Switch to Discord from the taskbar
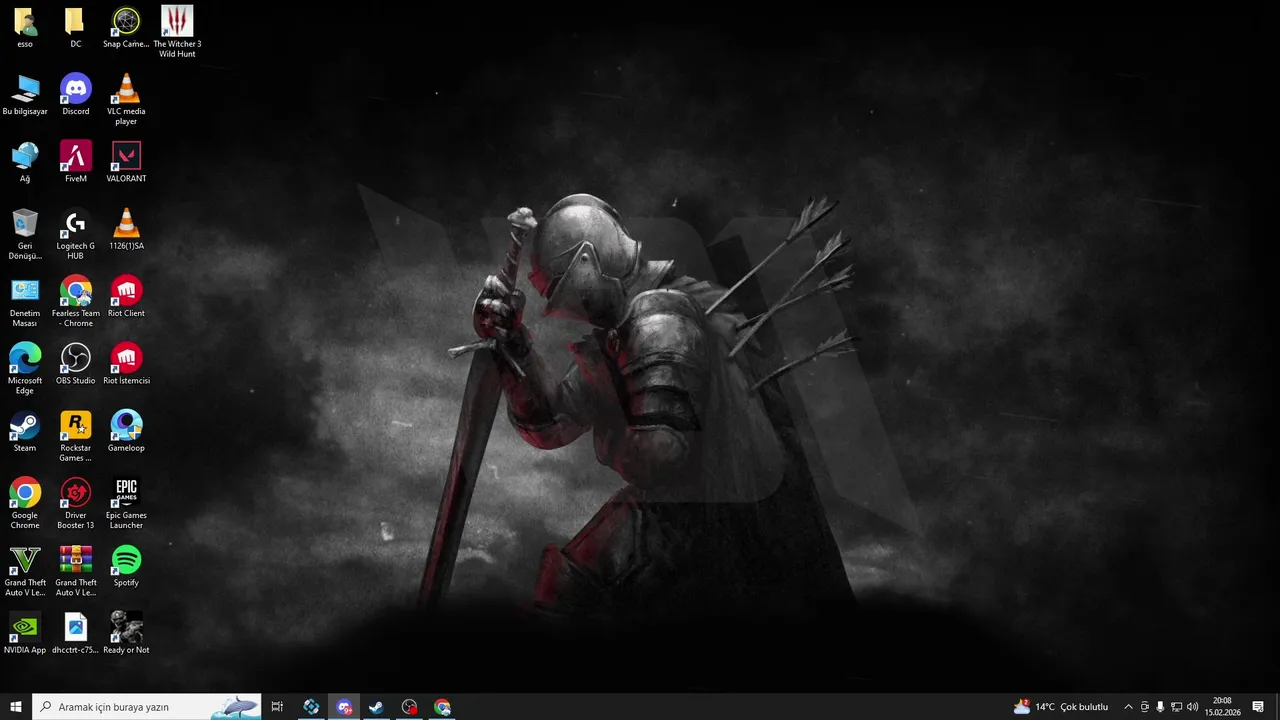Screen dimensions: 1280x720 pyautogui.click(x=344, y=707)
